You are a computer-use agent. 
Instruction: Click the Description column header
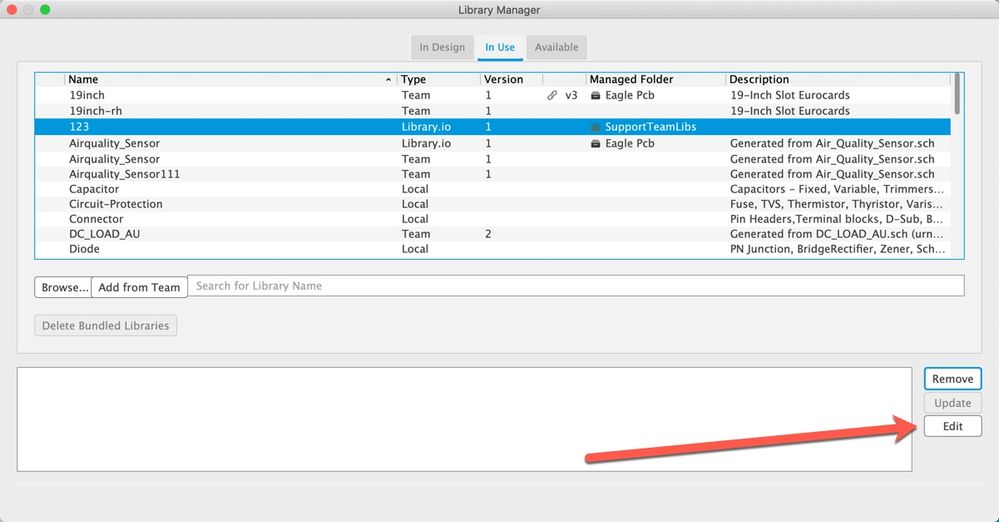(x=837, y=80)
